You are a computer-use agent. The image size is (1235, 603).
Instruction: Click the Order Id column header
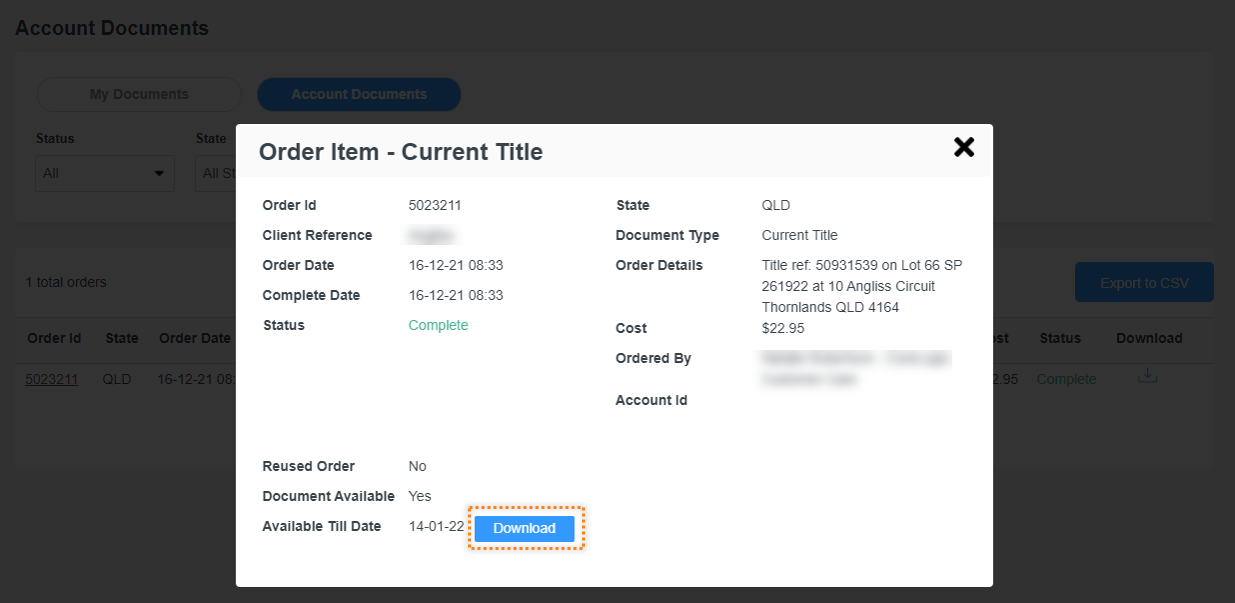click(54, 338)
